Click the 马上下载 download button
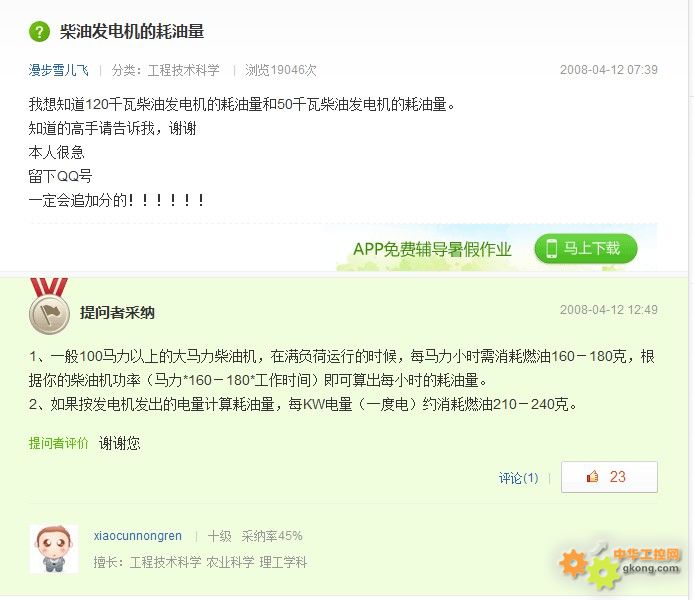This screenshot has height=600, width=694. point(586,249)
